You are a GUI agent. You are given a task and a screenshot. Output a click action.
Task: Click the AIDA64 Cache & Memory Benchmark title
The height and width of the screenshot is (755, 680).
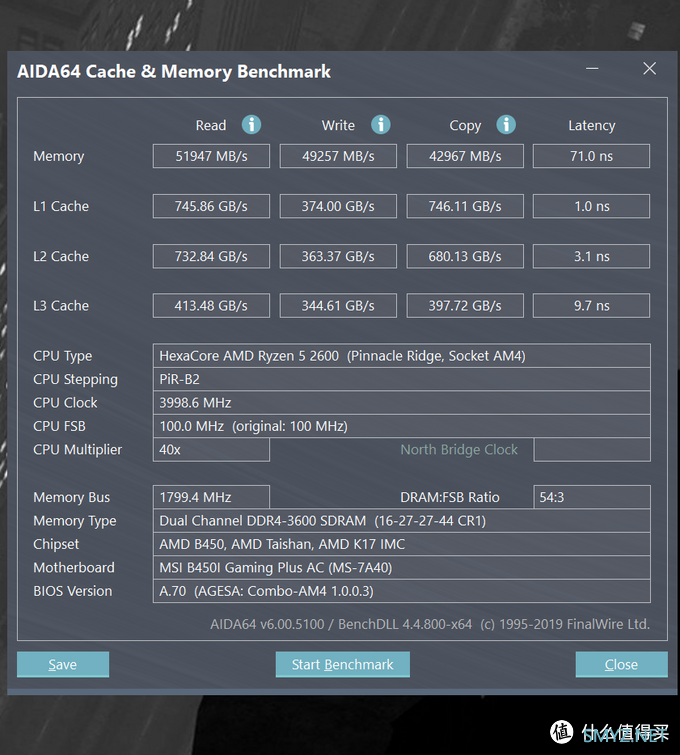point(174,72)
